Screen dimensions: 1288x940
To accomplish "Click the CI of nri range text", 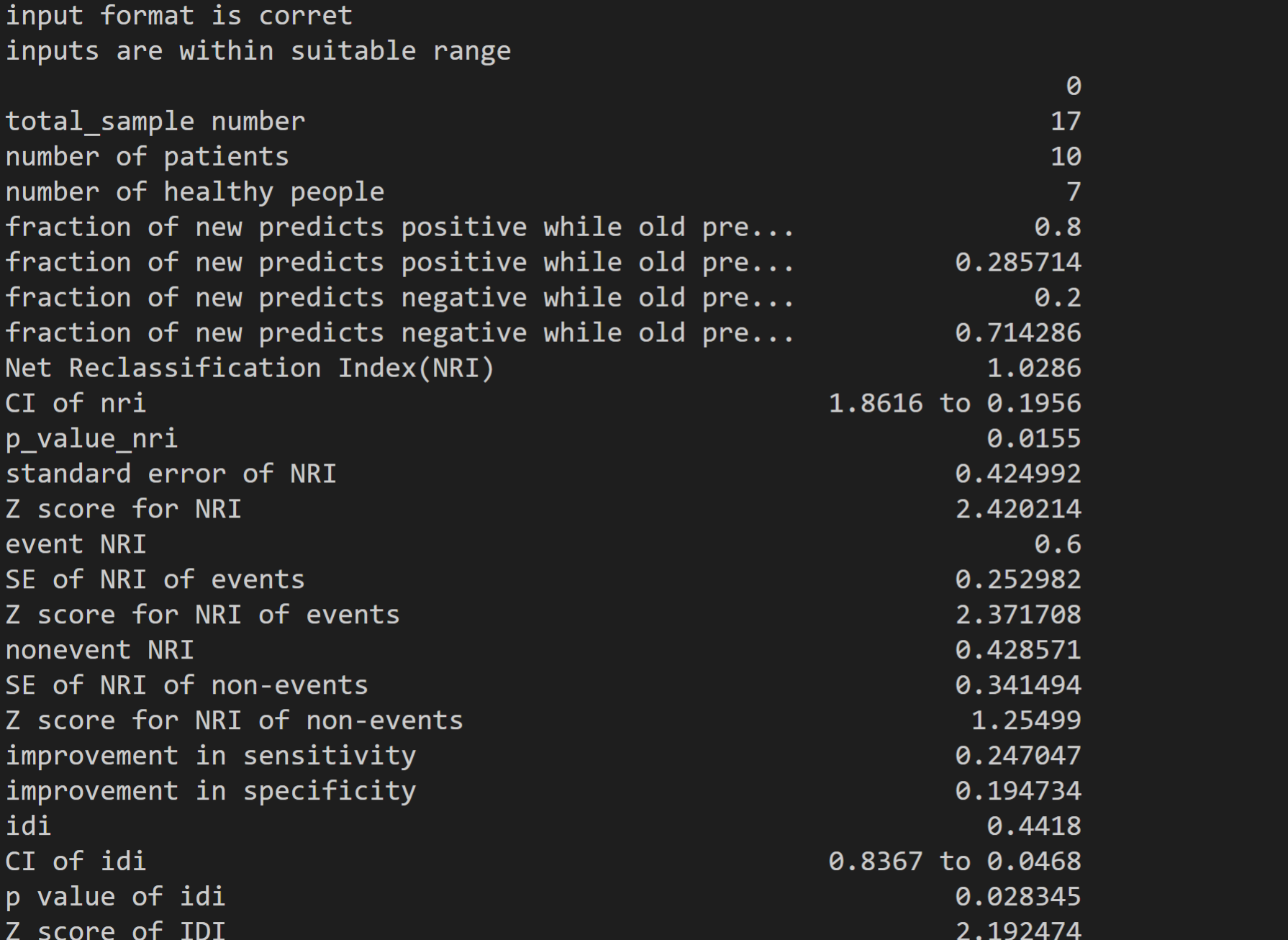I will coord(955,403).
